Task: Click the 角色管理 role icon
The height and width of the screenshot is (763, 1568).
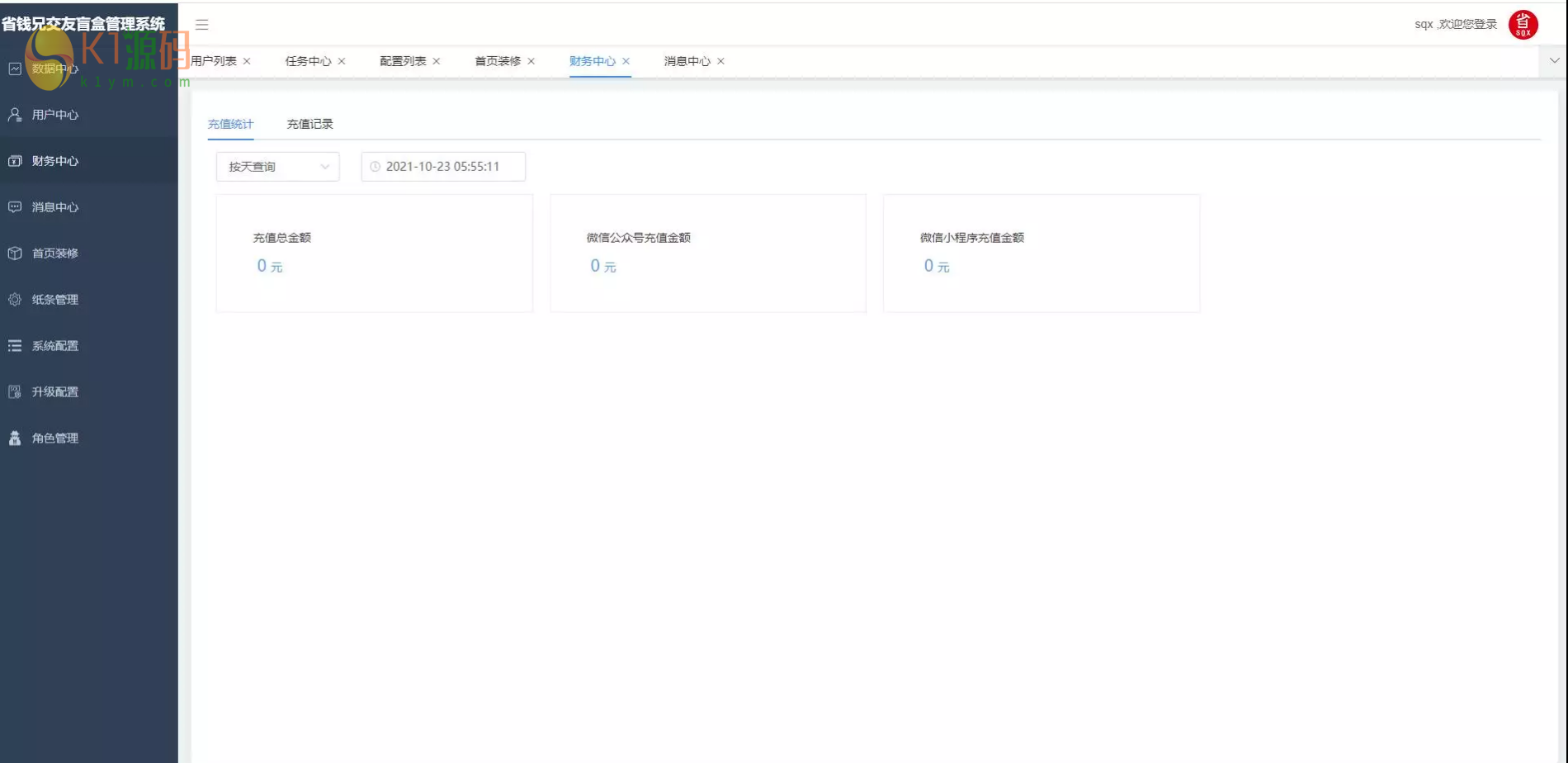Action: (15, 438)
